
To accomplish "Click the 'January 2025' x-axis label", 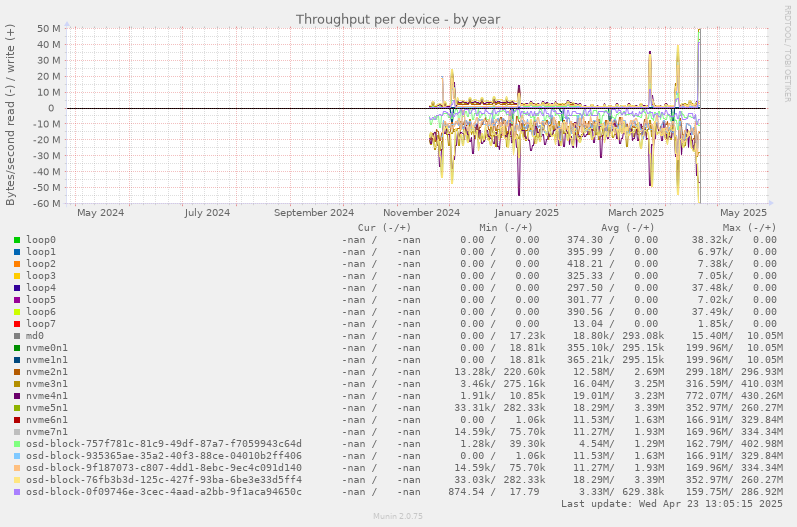I will pos(527,212).
